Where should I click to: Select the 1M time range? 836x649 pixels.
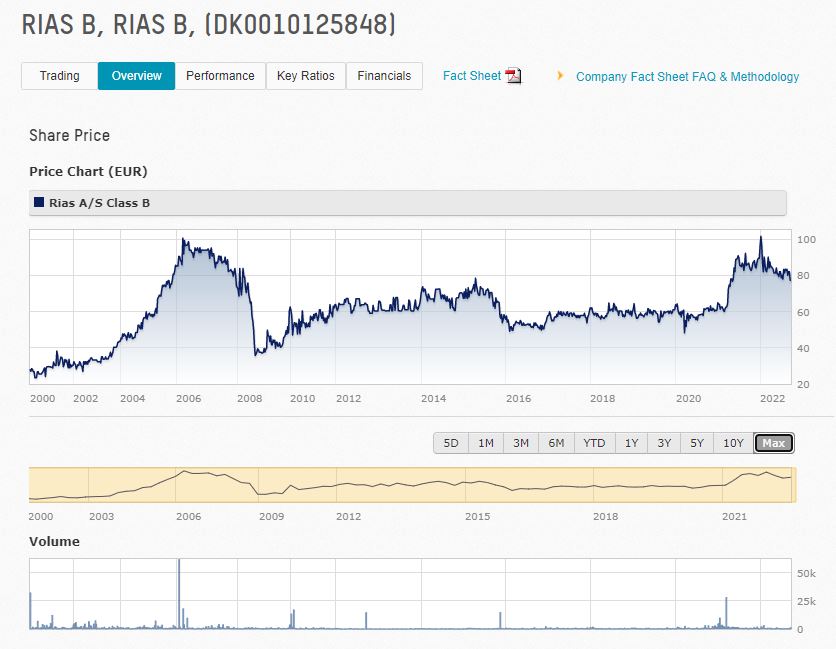486,442
